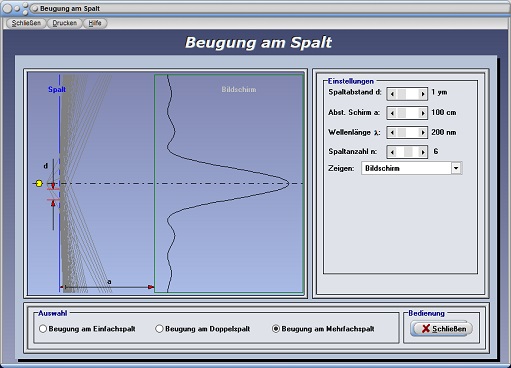Click the 100 cm screen distance value
Viewport: 511px width, 368px height.
444,112
